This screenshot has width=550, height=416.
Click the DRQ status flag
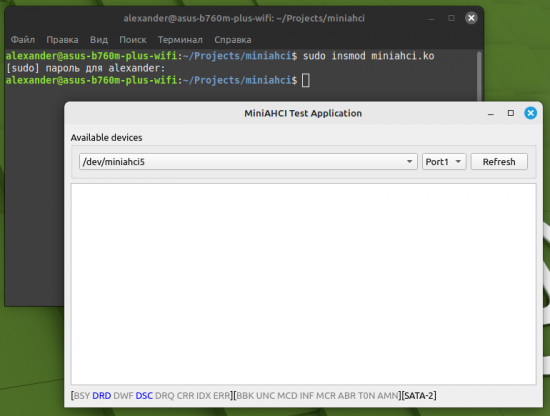click(165, 396)
